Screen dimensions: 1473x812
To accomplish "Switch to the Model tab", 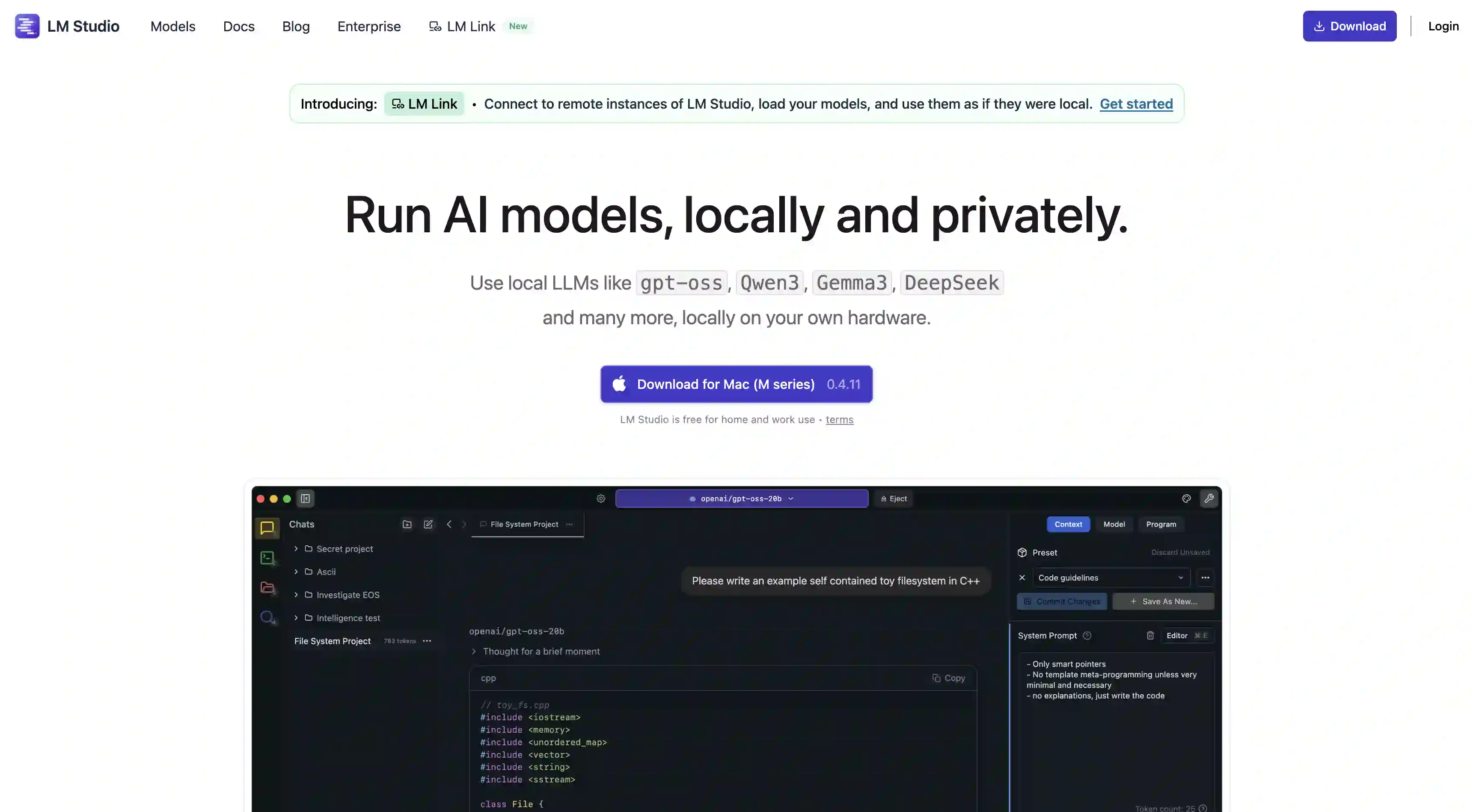I will pyautogui.click(x=1114, y=524).
